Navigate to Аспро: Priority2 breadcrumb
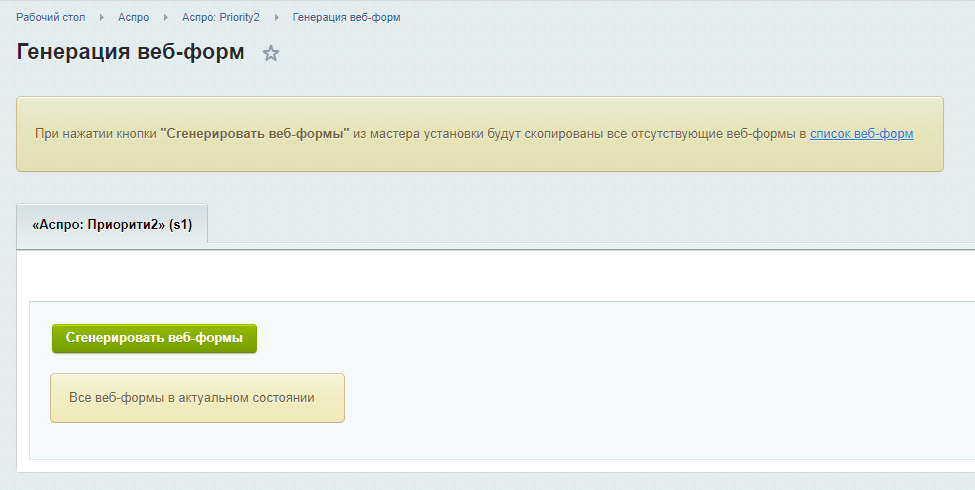The height and width of the screenshot is (490, 975). [x=221, y=17]
